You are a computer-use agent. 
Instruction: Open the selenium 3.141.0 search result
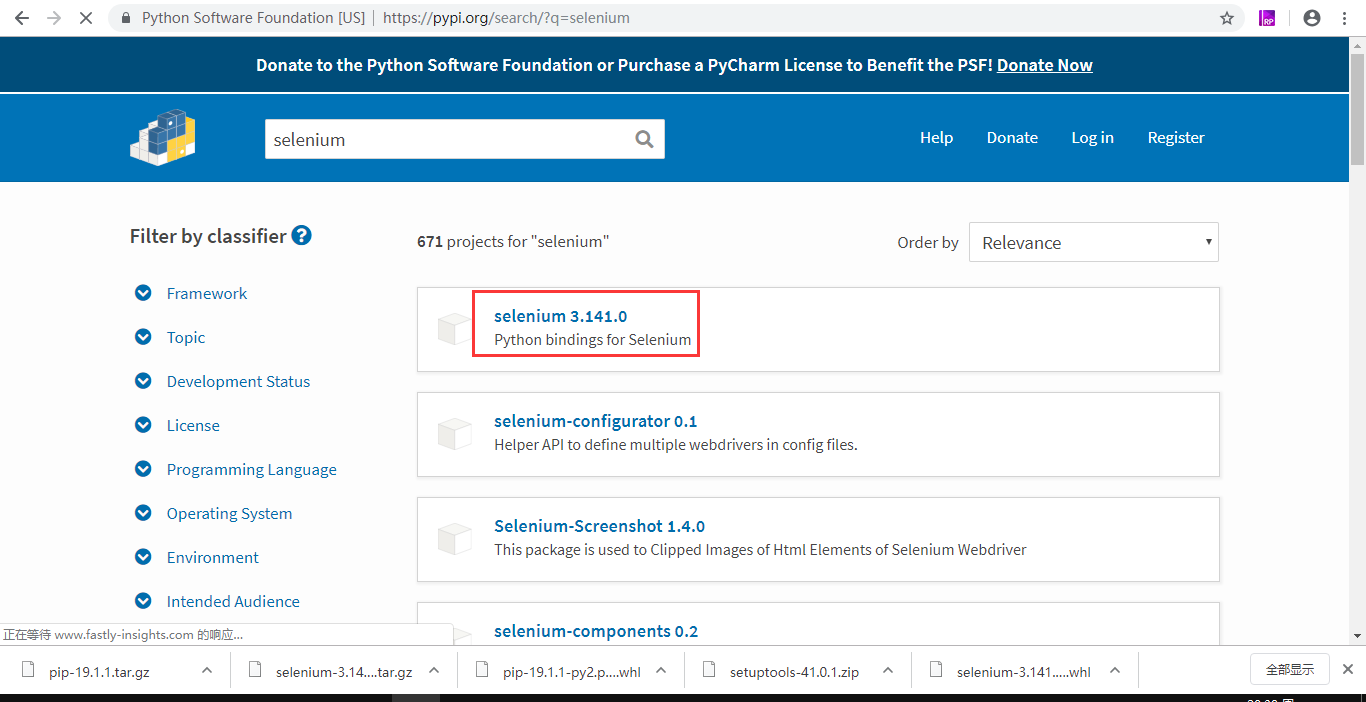pyautogui.click(x=561, y=315)
